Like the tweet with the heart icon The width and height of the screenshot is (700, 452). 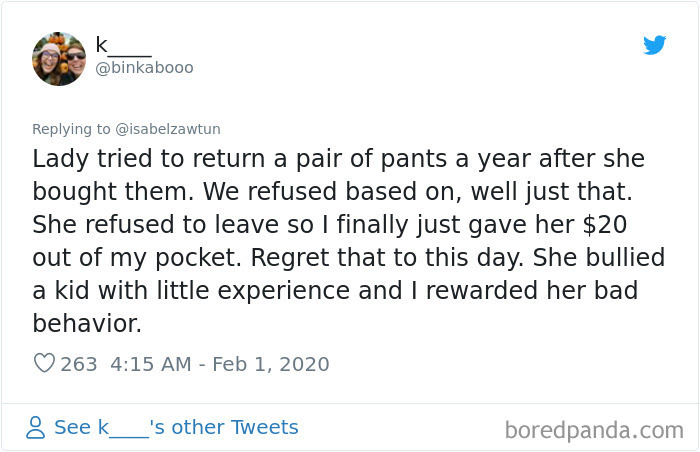[x=45, y=363]
